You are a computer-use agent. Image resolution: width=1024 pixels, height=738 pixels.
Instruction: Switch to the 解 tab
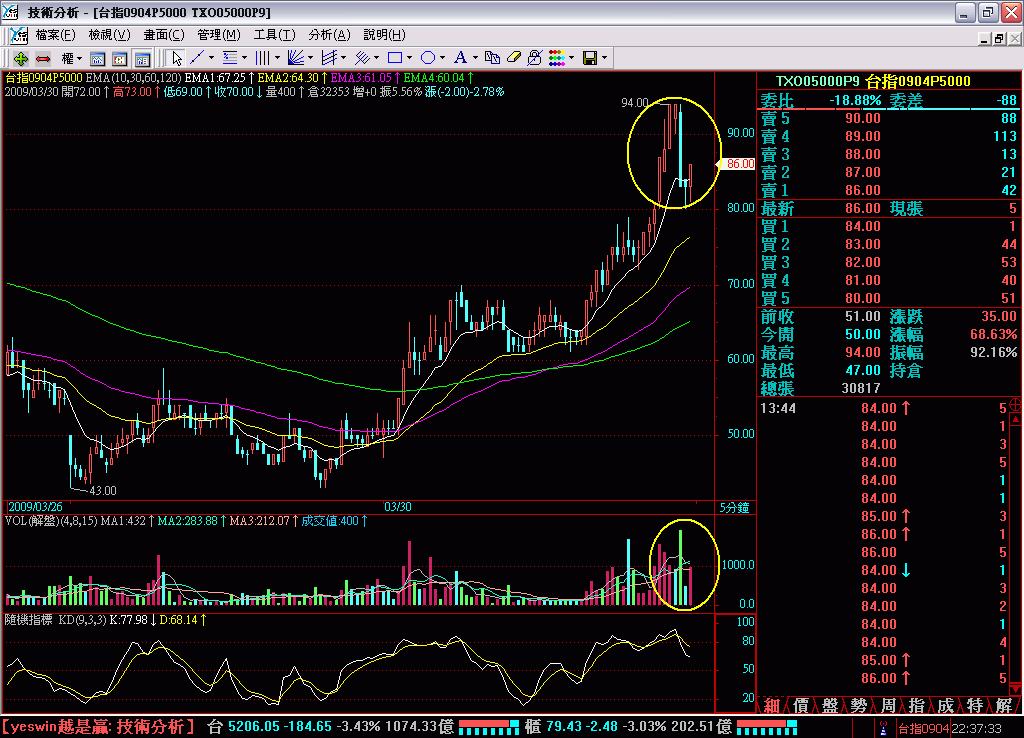1003,705
